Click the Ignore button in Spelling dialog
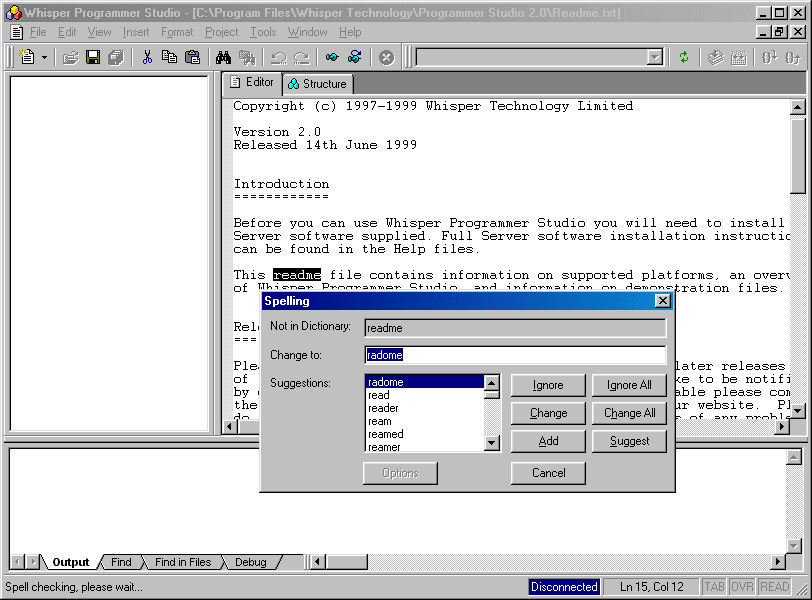812x600 pixels. point(548,385)
